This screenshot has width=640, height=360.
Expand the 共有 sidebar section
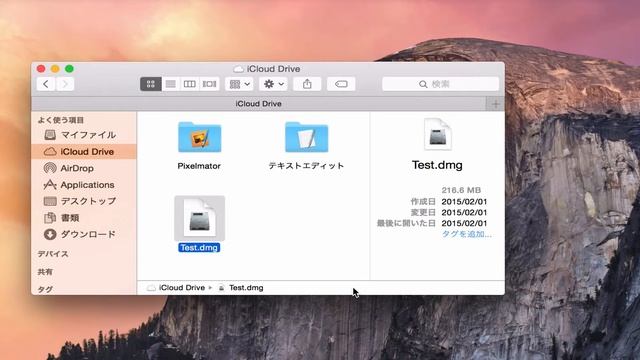click(x=45, y=272)
